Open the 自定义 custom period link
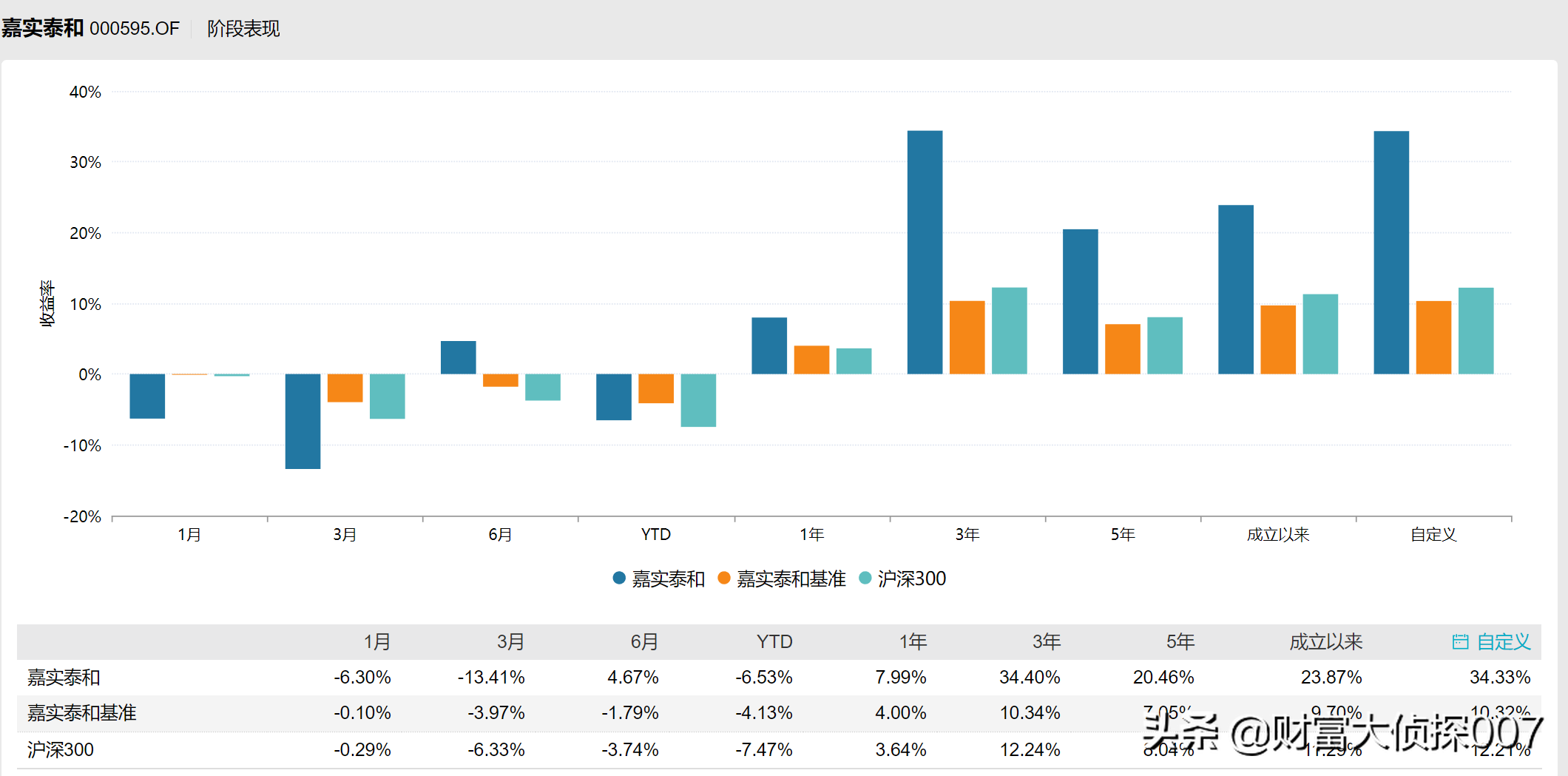Viewport: 1568px width, 776px height. 1504,641
